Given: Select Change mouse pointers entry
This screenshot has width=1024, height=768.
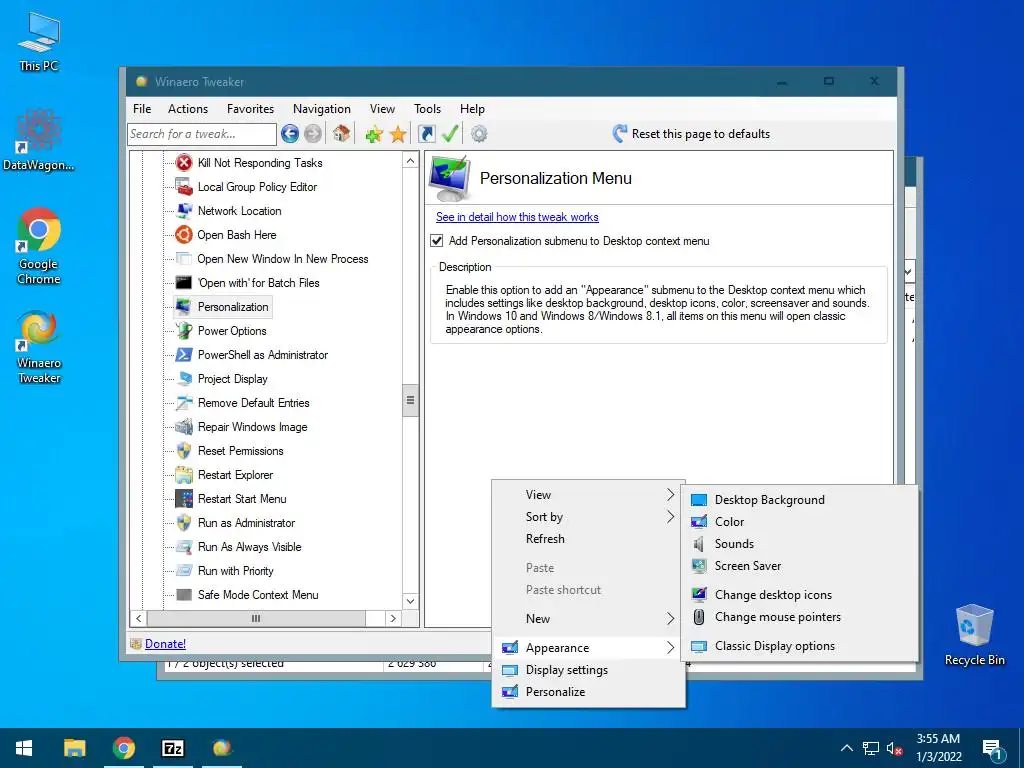Looking at the screenshot, I should [x=799, y=617].
